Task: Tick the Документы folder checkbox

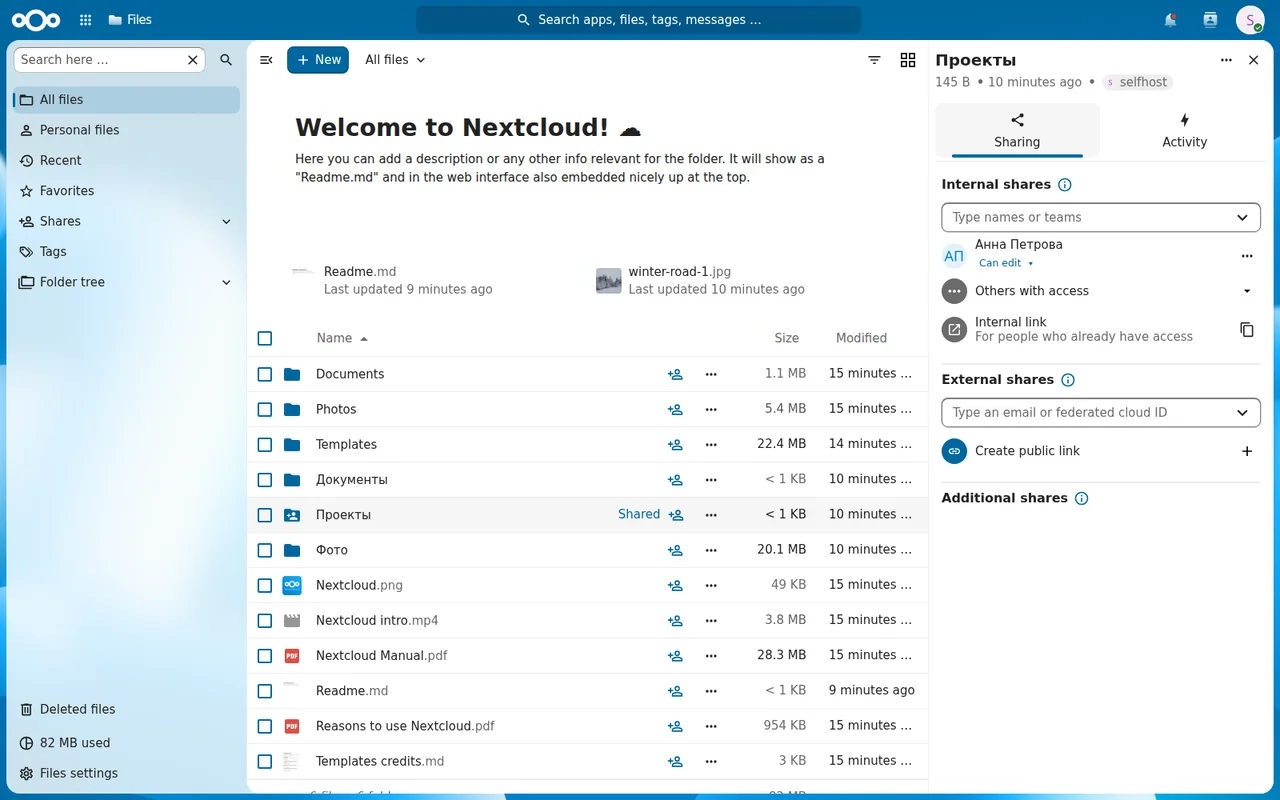Action: 265,480
